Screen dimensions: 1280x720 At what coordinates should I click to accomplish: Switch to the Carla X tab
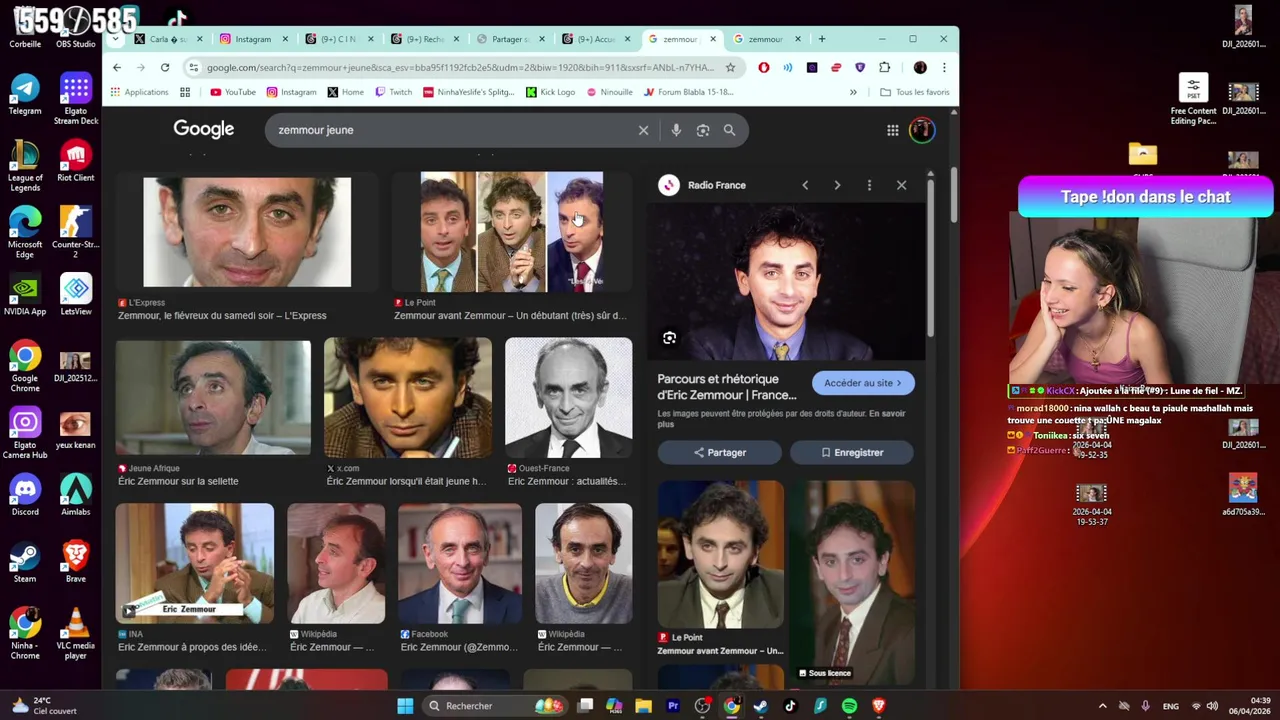(x=168, y=39)
